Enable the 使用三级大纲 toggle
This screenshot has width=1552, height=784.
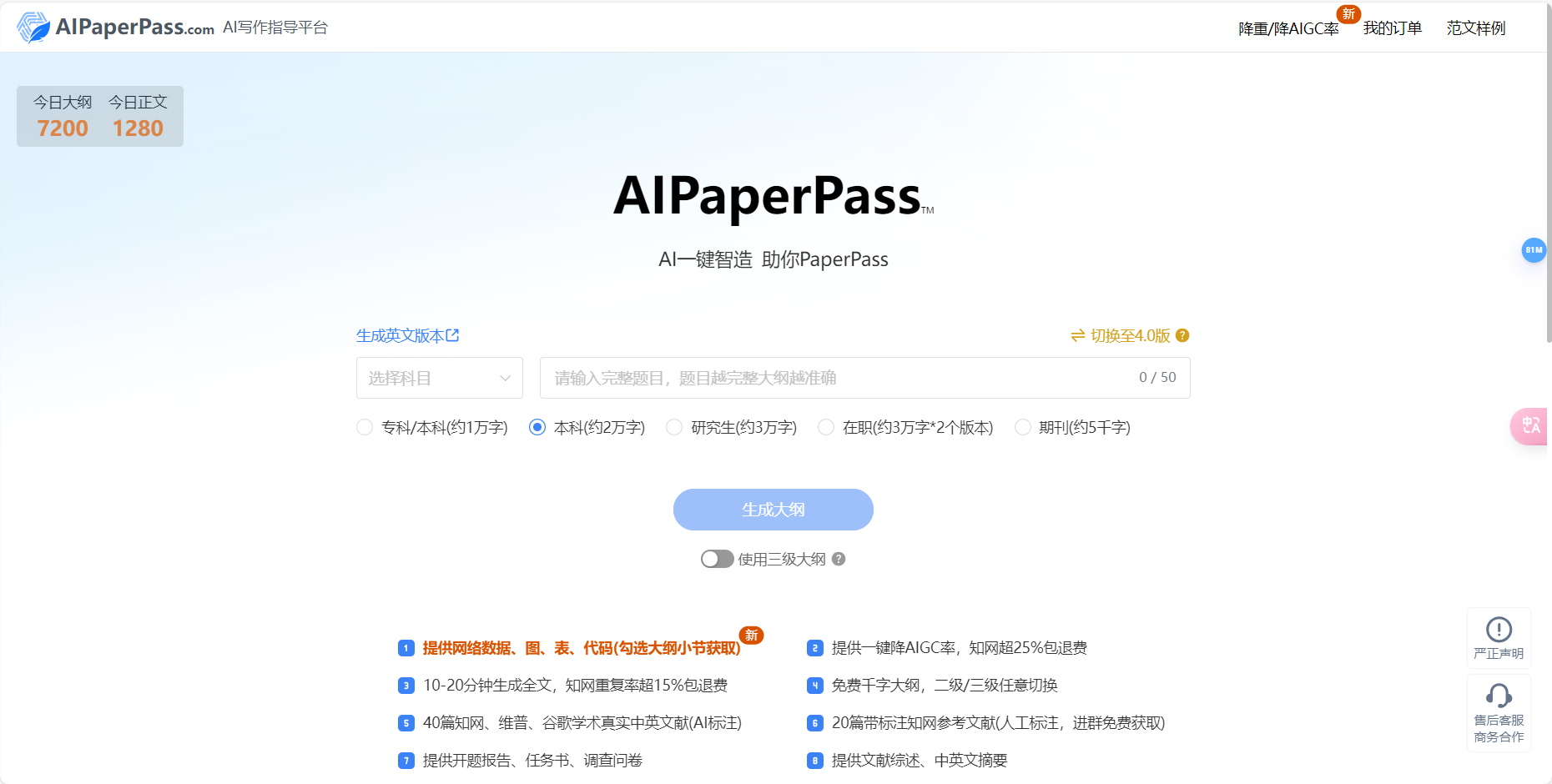pyautogui.click(x=717, y=559)
